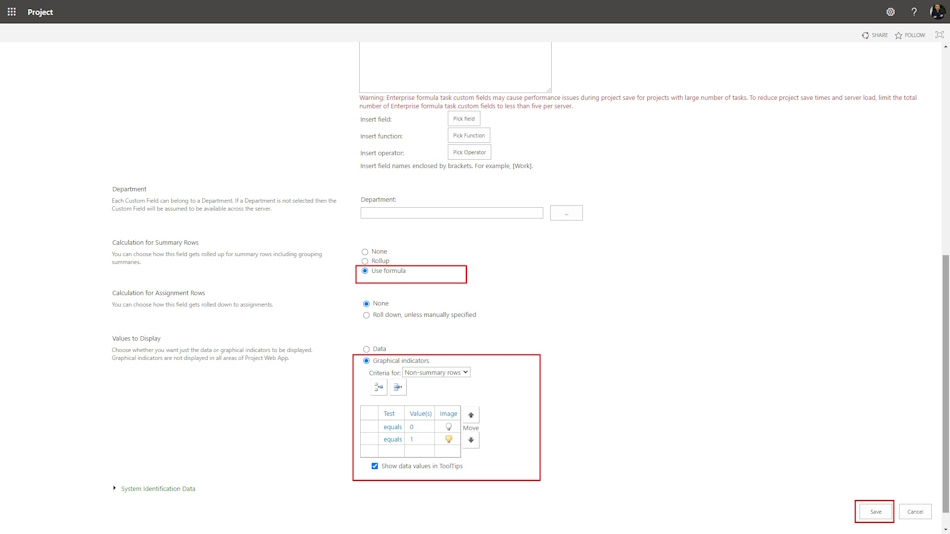Click the Pick field button
Image resolution: width=950 pixels, height=534 pixels.
click(464, 119)
